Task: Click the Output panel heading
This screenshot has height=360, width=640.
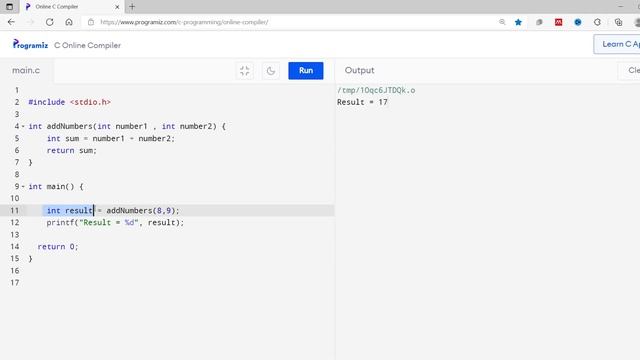Action: point(359,70)
